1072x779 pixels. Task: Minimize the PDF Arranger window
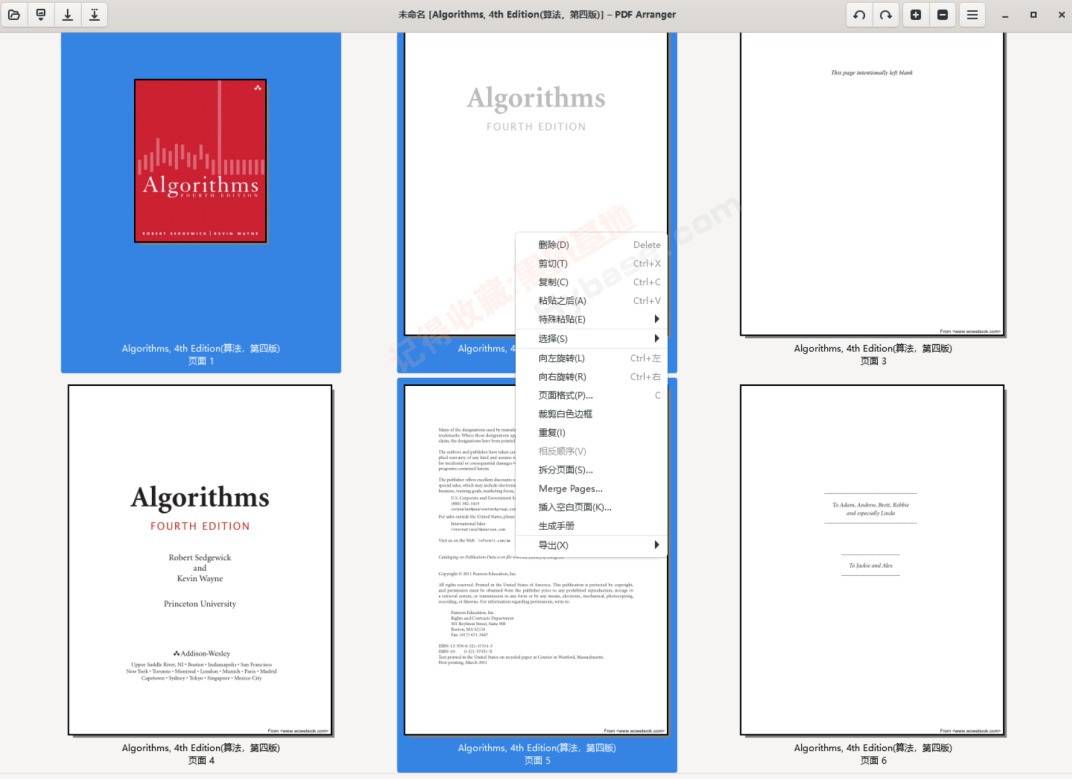(x=1005, y=15)
